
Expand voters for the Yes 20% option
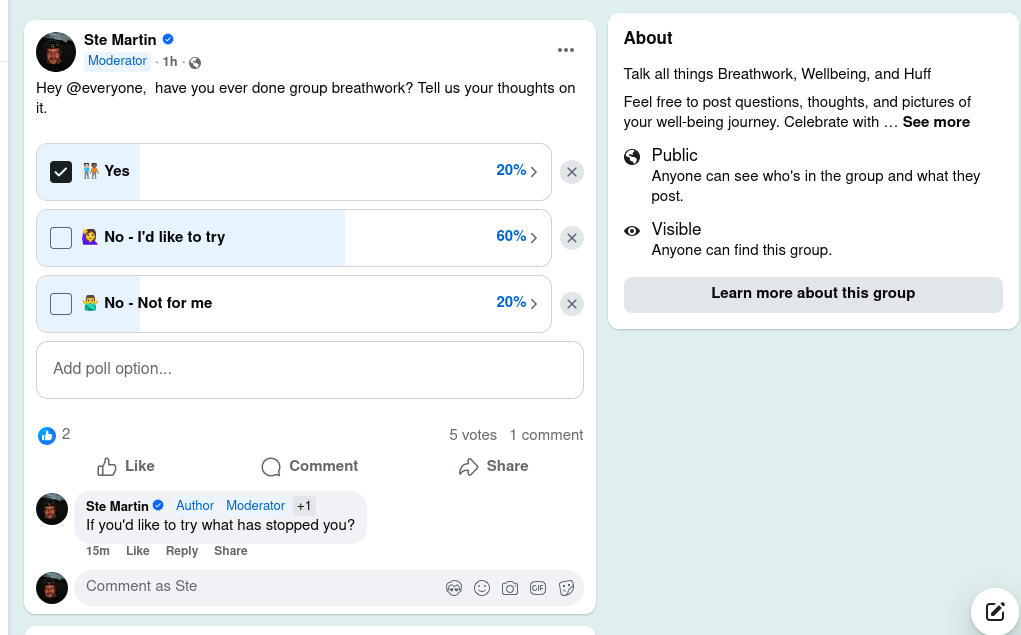point(517,171)
